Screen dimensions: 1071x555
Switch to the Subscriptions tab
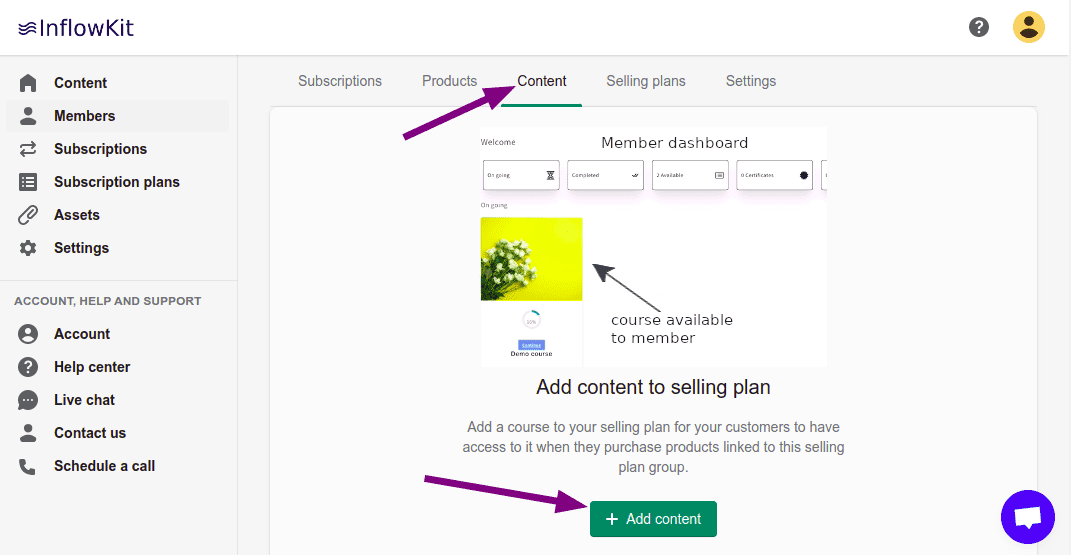(340, 81)
